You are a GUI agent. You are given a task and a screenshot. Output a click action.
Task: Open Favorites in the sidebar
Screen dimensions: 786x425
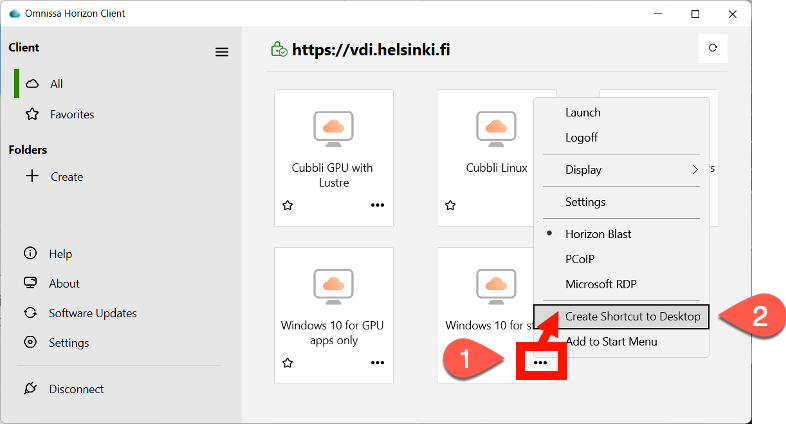[60, 114]
